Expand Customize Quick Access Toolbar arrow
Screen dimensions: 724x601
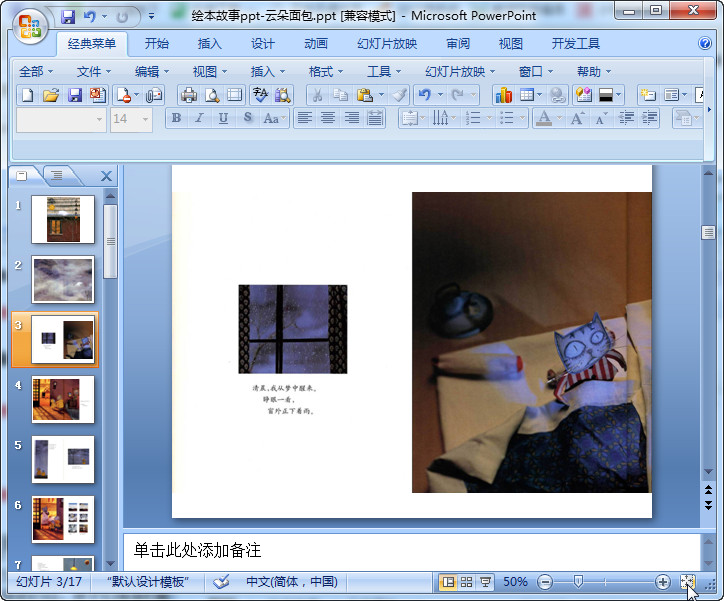(x=151, y=17)
